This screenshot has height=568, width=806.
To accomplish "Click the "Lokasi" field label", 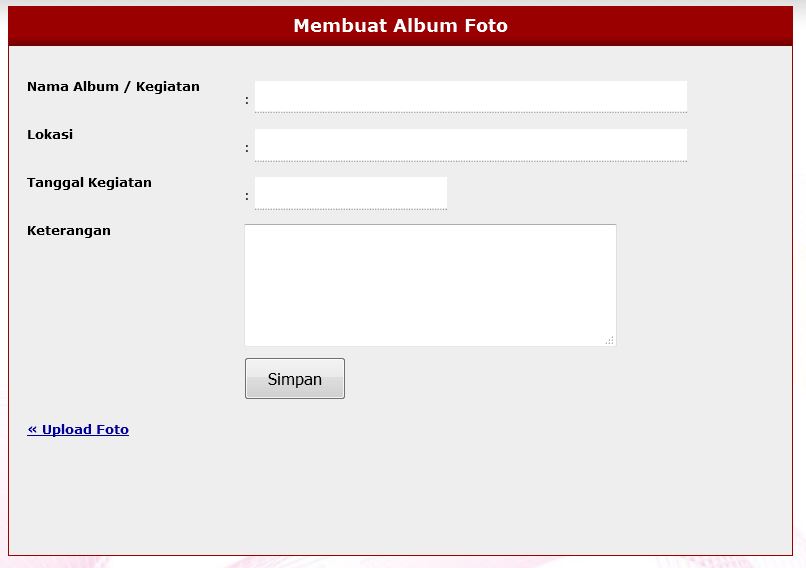I will tap(50, 135).
